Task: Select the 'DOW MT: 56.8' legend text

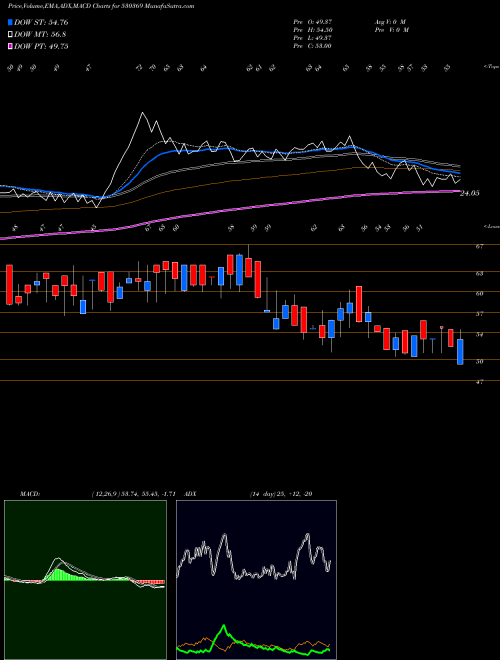Action: 40,35
